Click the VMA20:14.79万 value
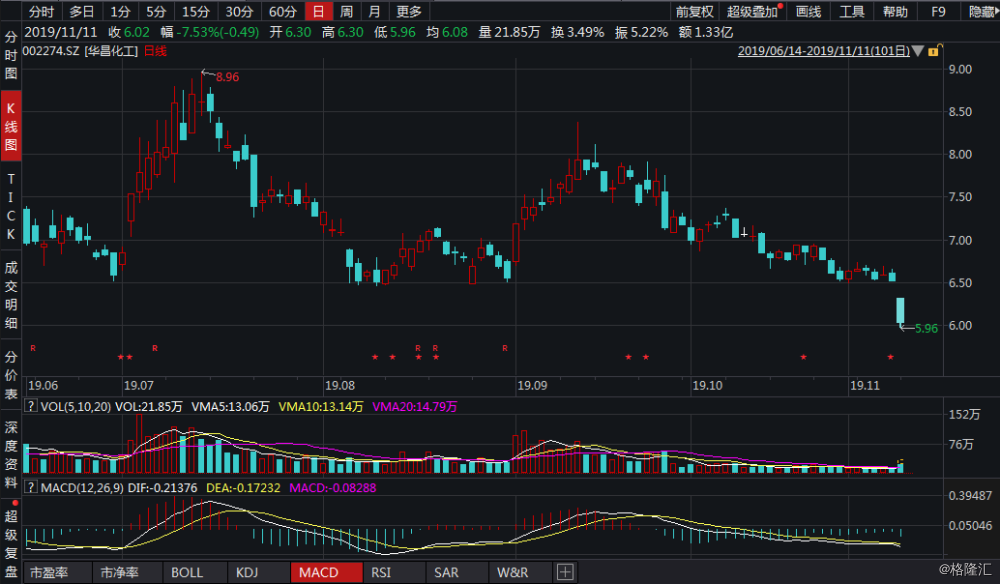 [x=415, y=406]
